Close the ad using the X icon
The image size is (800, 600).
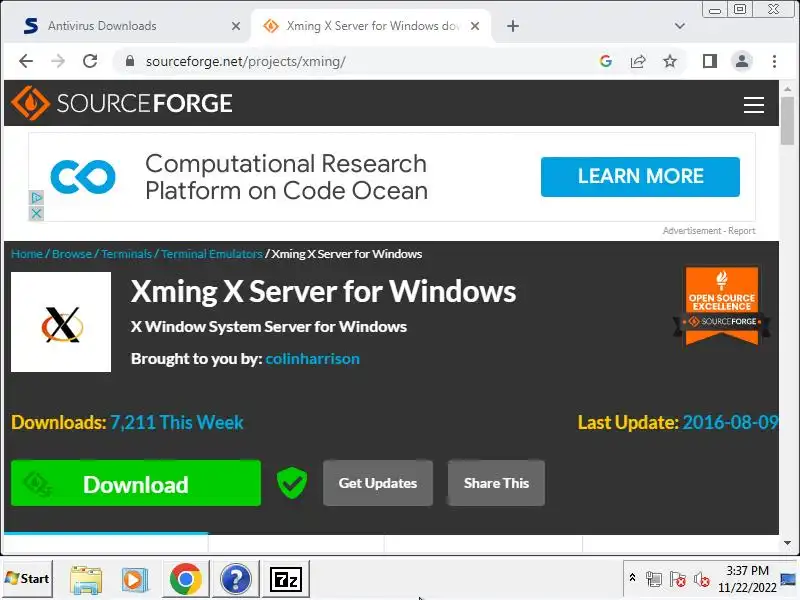[36, 213]
